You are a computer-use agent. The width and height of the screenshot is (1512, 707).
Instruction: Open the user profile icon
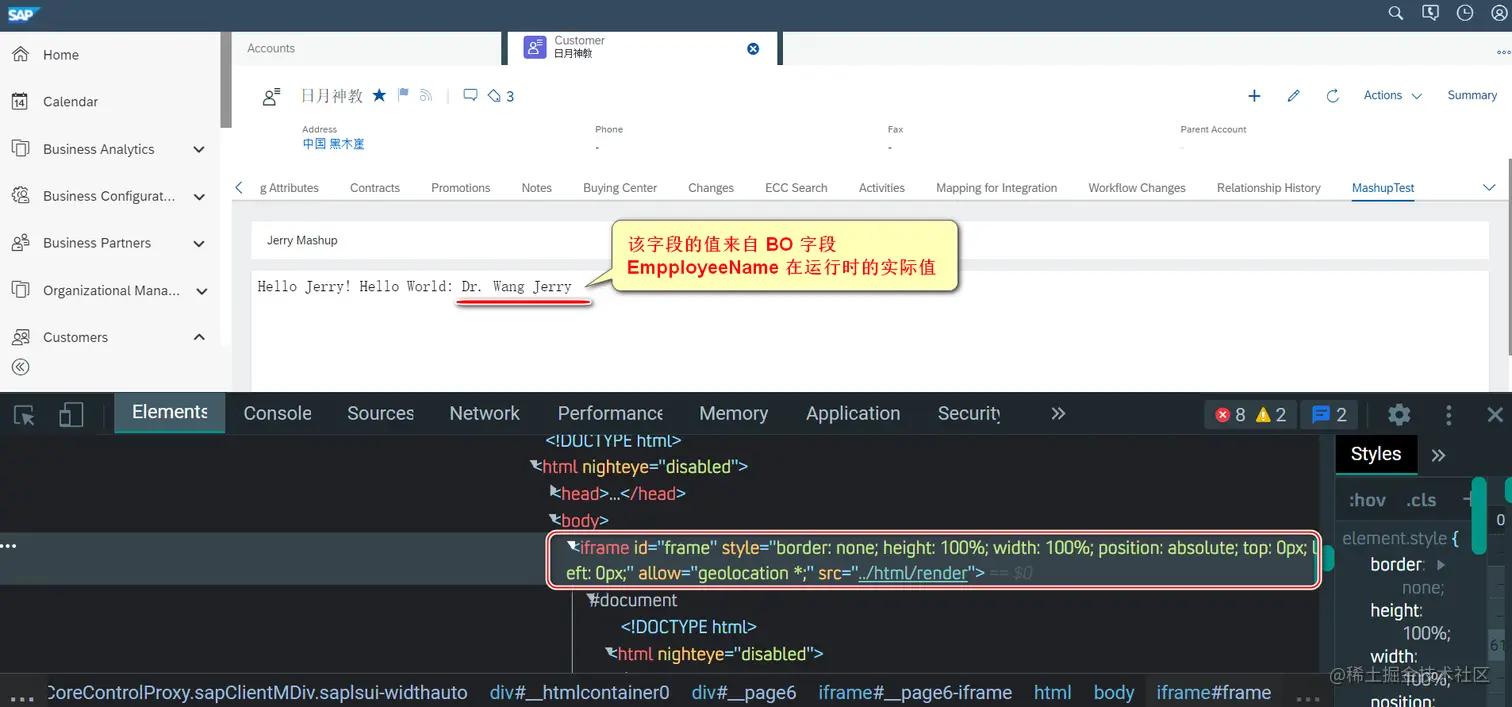(1498, 13)
